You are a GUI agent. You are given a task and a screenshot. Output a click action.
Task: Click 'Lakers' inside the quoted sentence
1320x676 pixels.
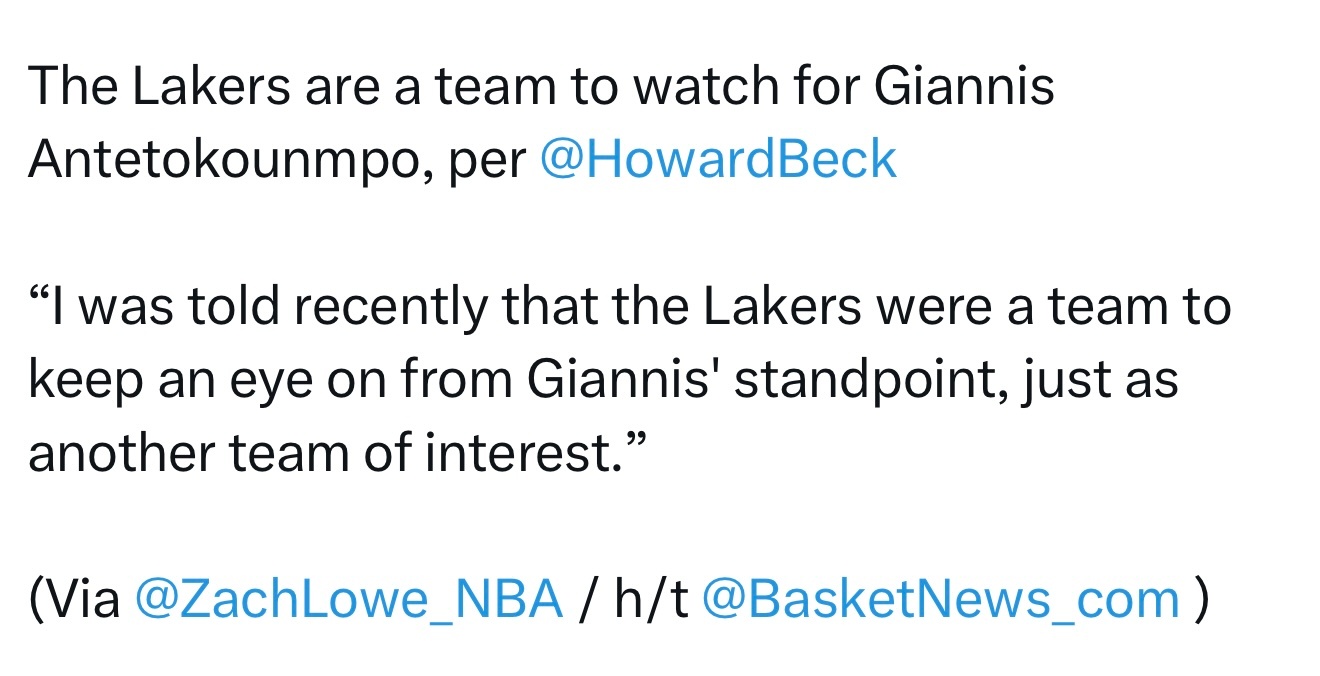tap(782, 307)
